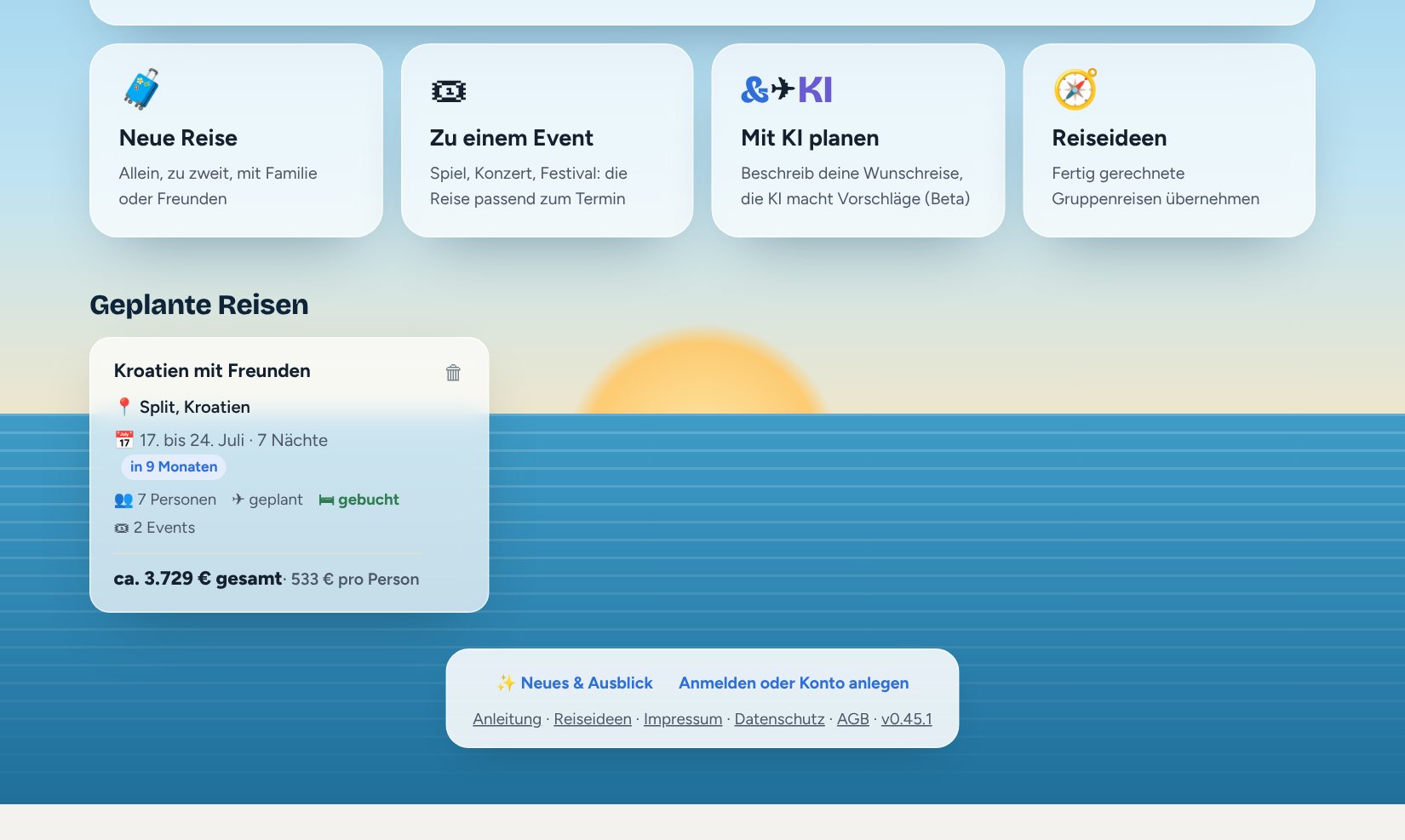Open the Neue Reise card heading
Image resolution: width=1405 pixels, height=840 pixels.
pos(178,138)
